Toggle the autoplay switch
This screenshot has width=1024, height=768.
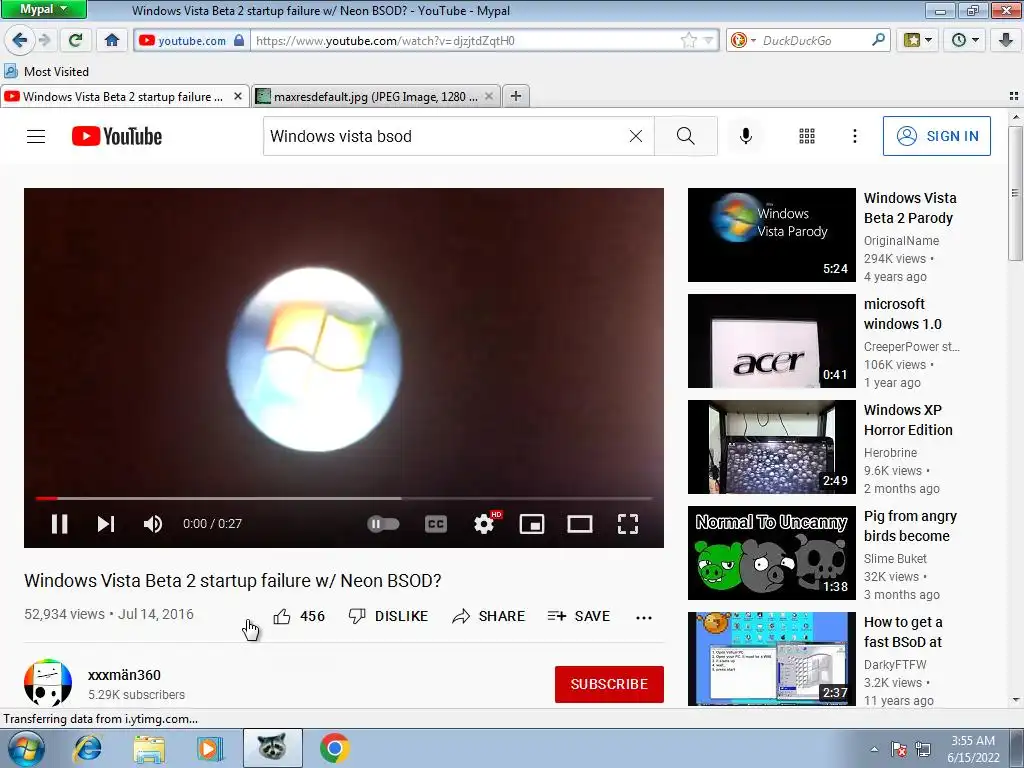click(x=383, y=524)
